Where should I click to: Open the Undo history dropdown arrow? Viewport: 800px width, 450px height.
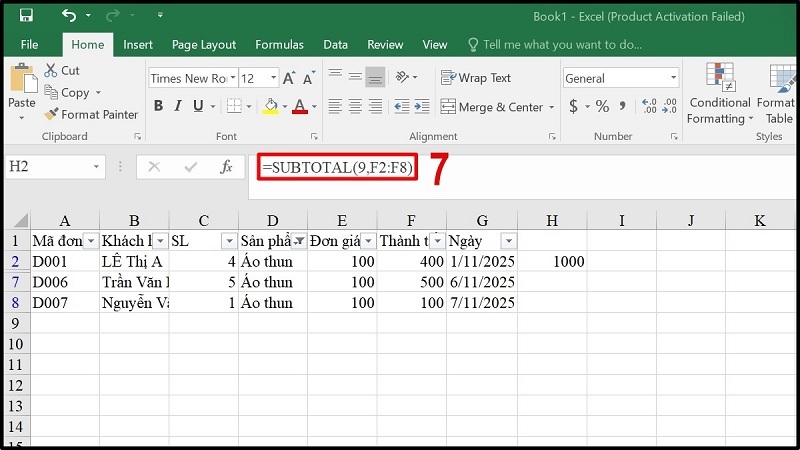tap(88, 16)
